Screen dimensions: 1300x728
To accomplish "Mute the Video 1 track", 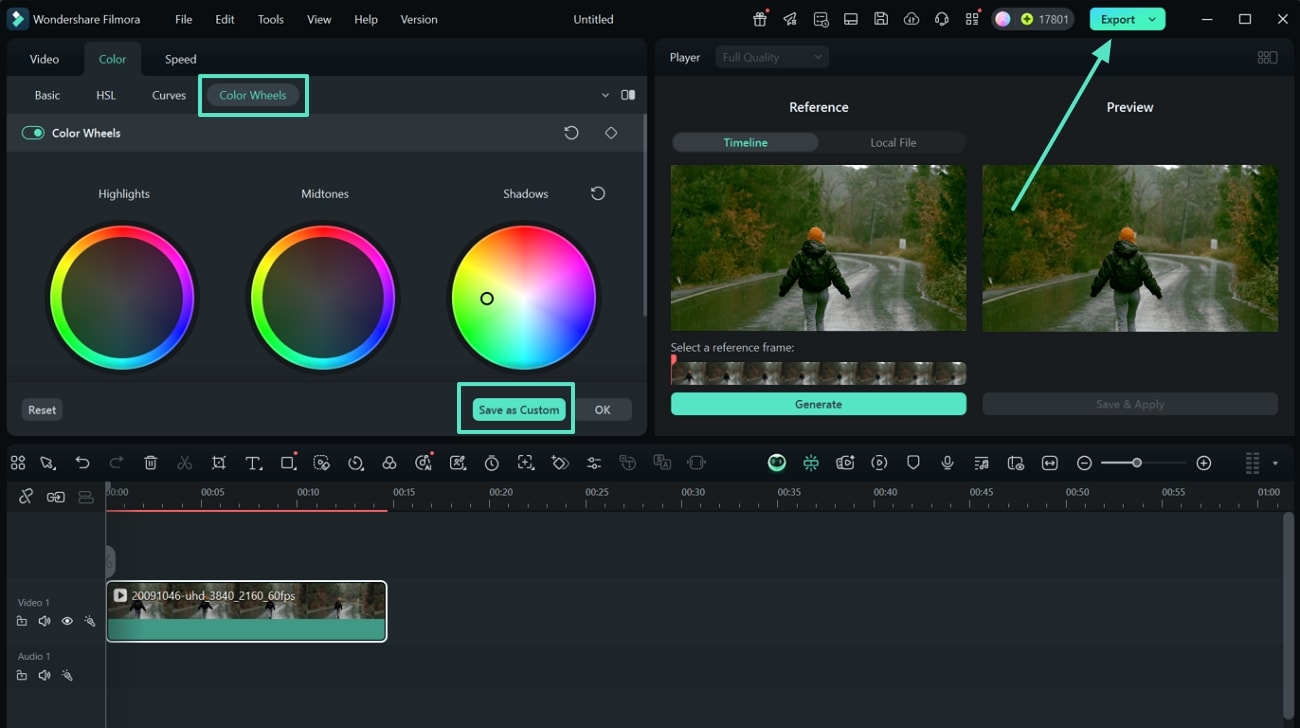I will click(44, 621).
